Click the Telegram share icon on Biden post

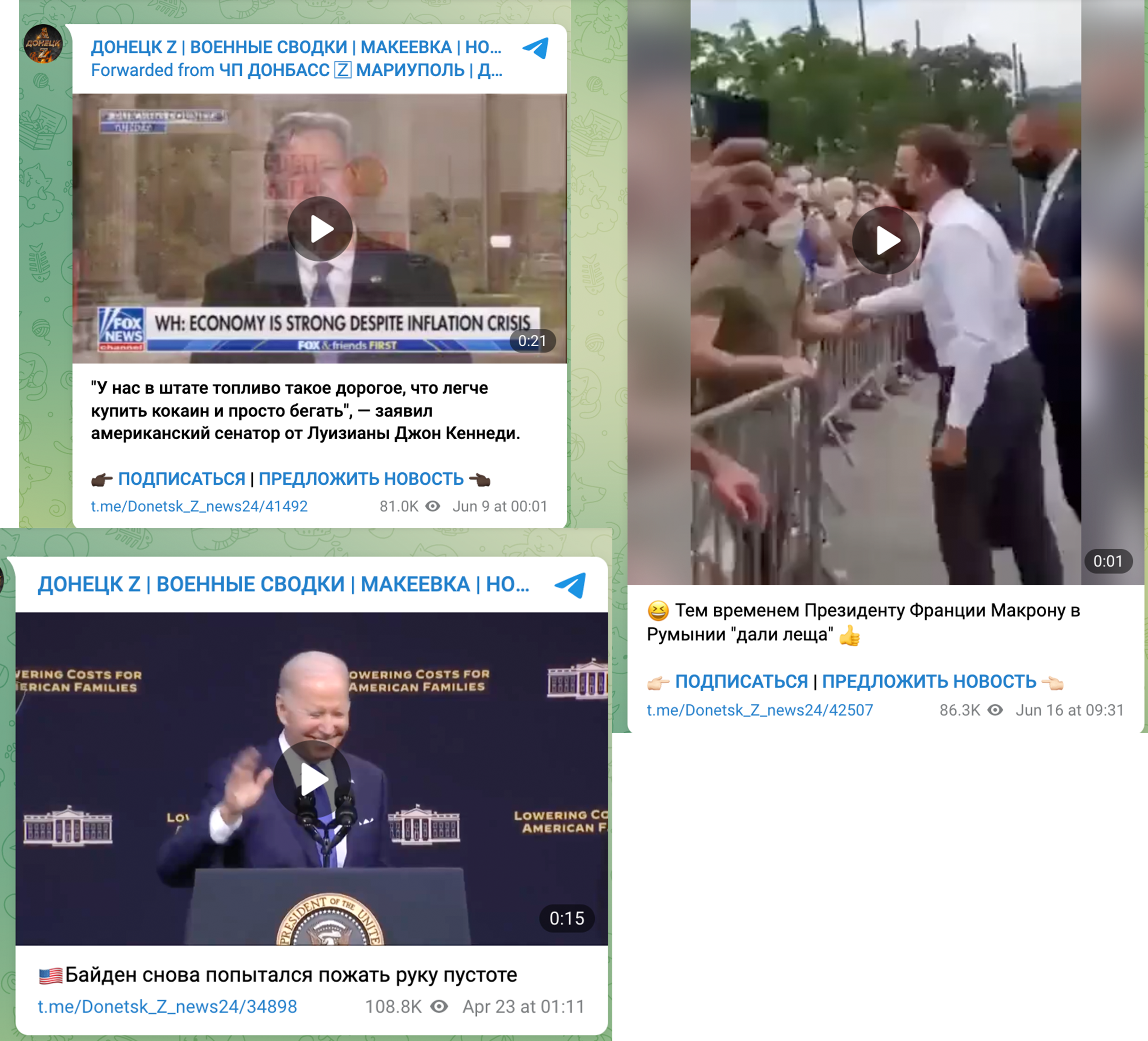pos(570,585)
